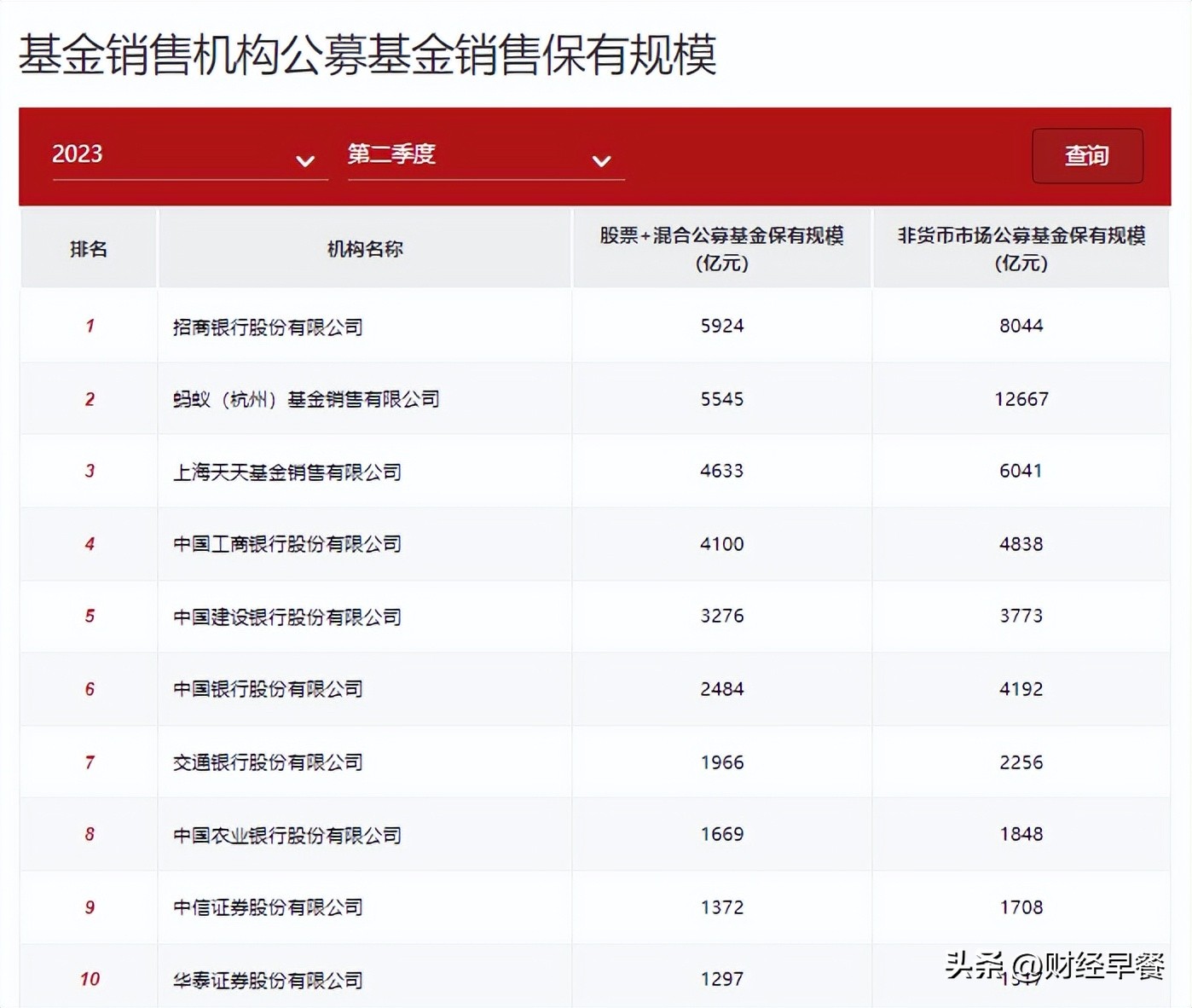Click rank number 6 for 中国银行
Screen dimensions: 1192x1008
[88, 689]
